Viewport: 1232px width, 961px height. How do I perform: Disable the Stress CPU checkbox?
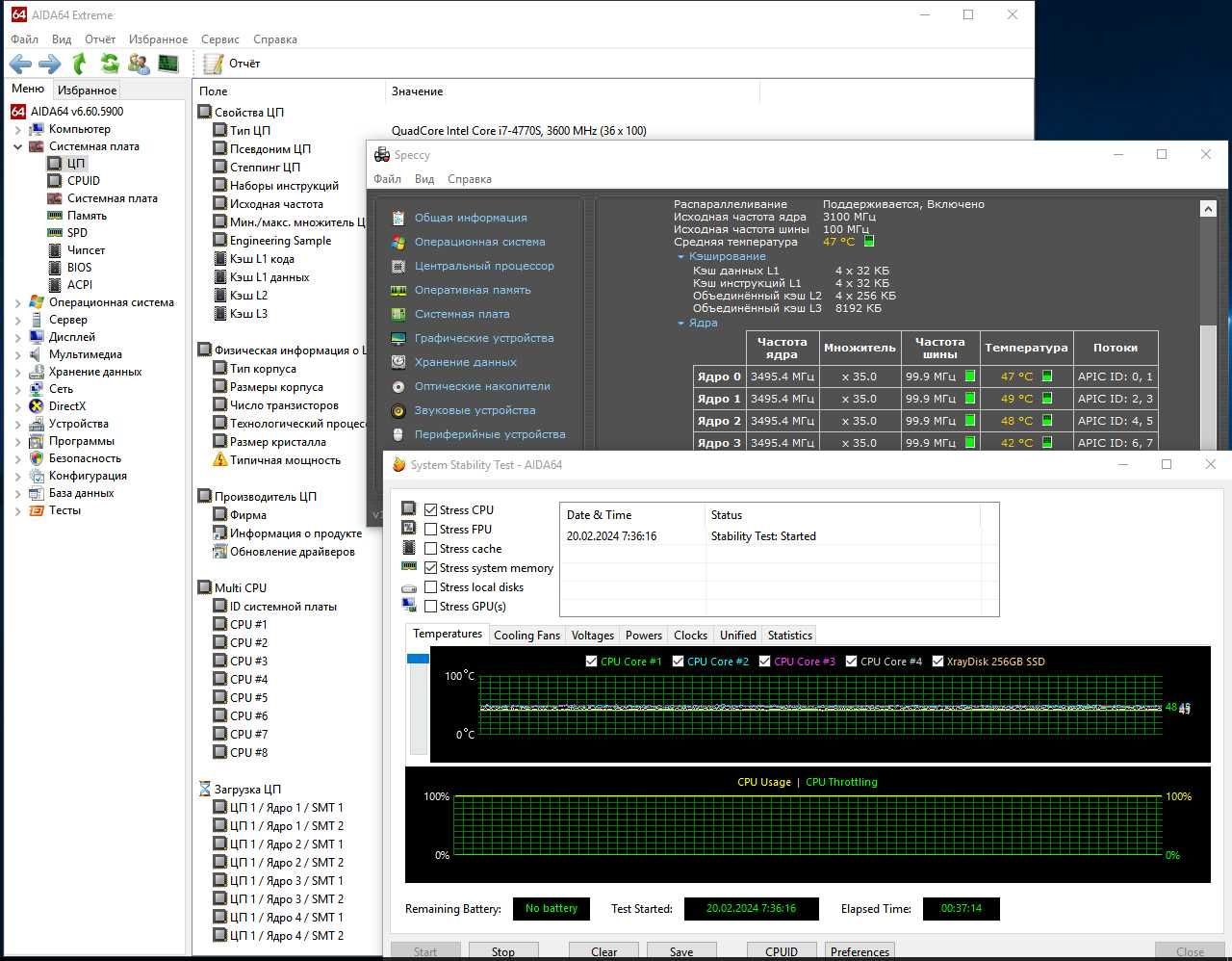(x=431, y=510)
